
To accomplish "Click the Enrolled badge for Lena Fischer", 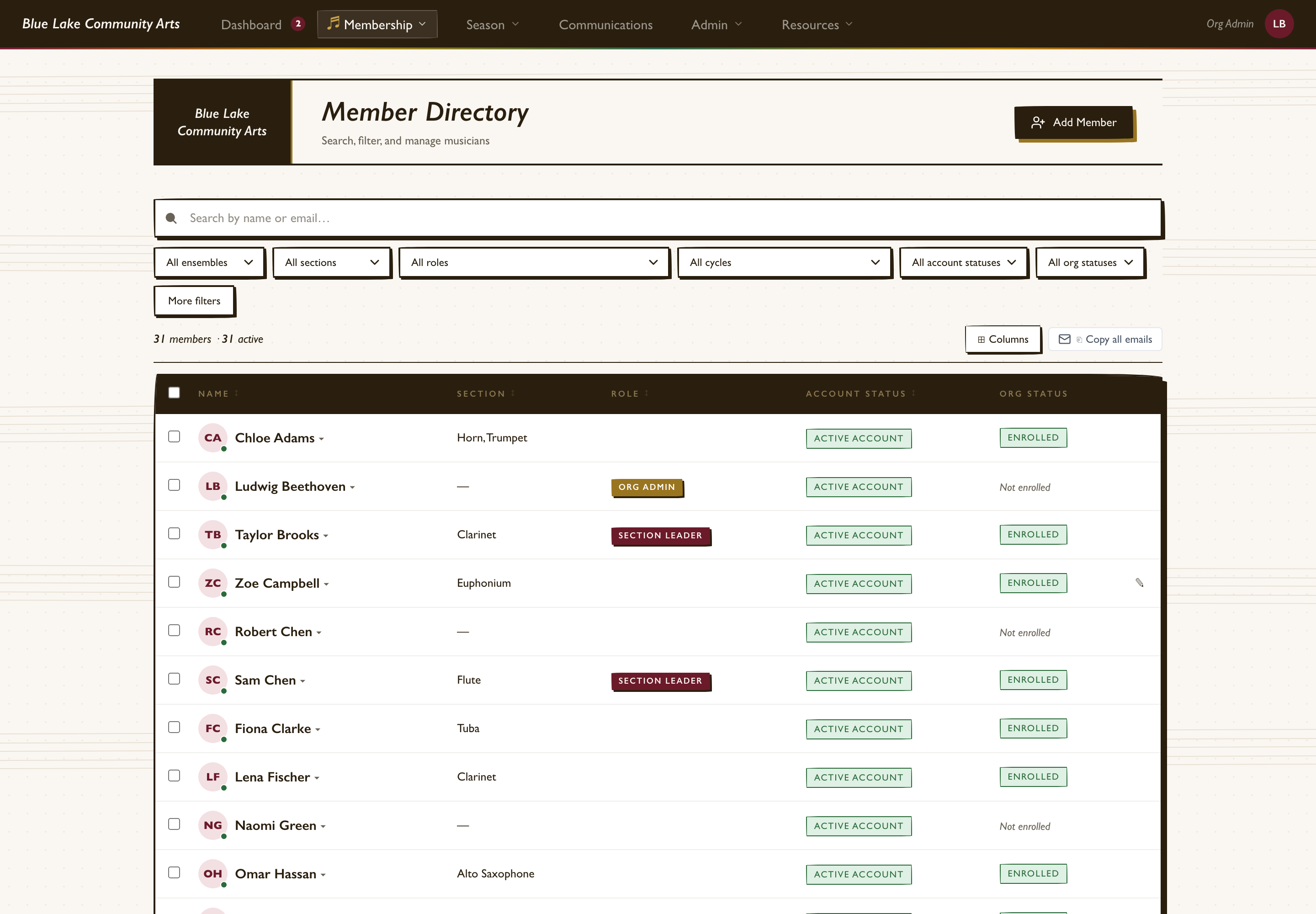I will coord(1033,776).
